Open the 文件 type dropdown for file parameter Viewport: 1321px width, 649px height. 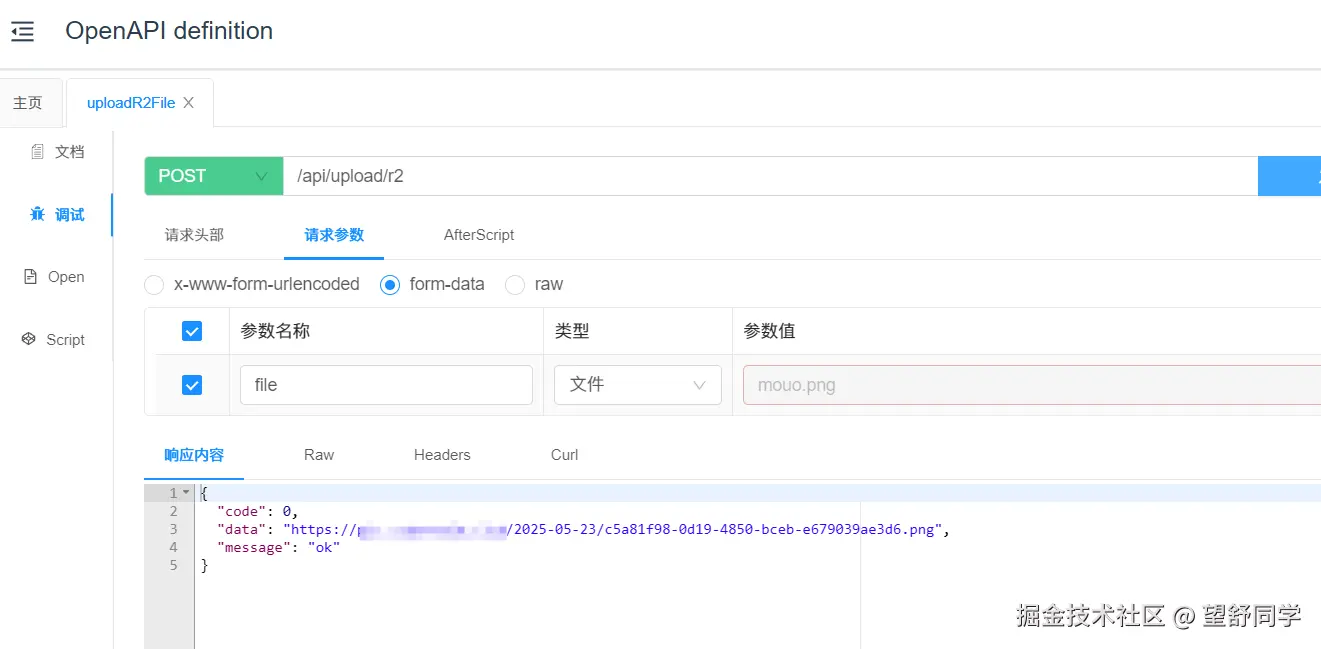[x=637, y=384]
